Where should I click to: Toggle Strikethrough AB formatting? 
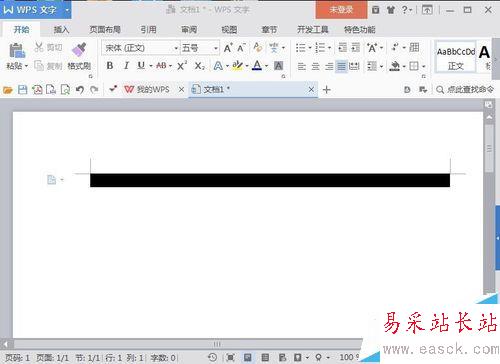[x=161, y=66]
